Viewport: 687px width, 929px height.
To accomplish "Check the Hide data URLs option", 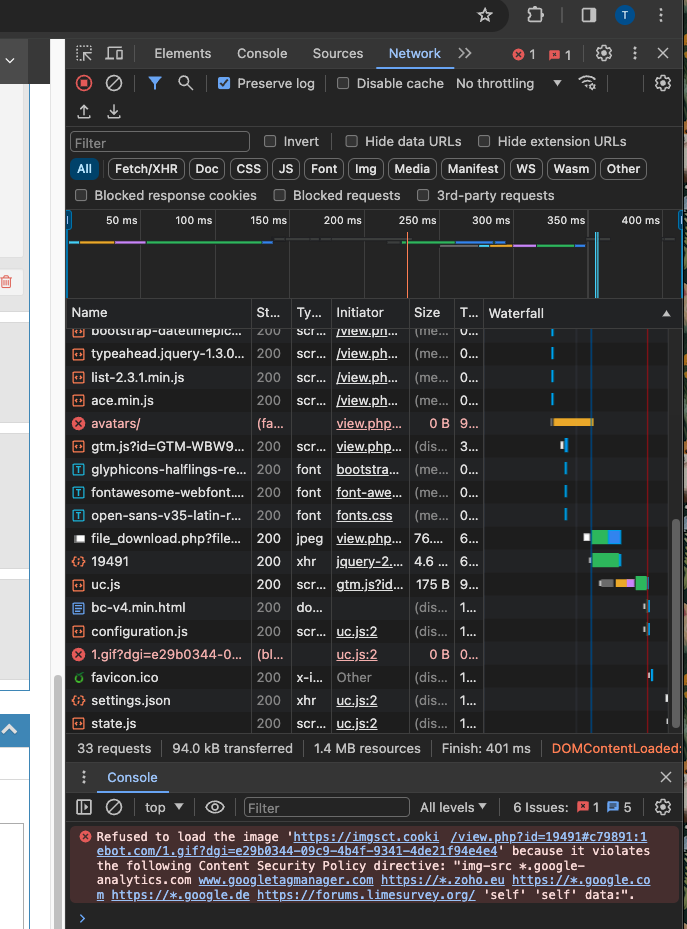I will point(352,141).
